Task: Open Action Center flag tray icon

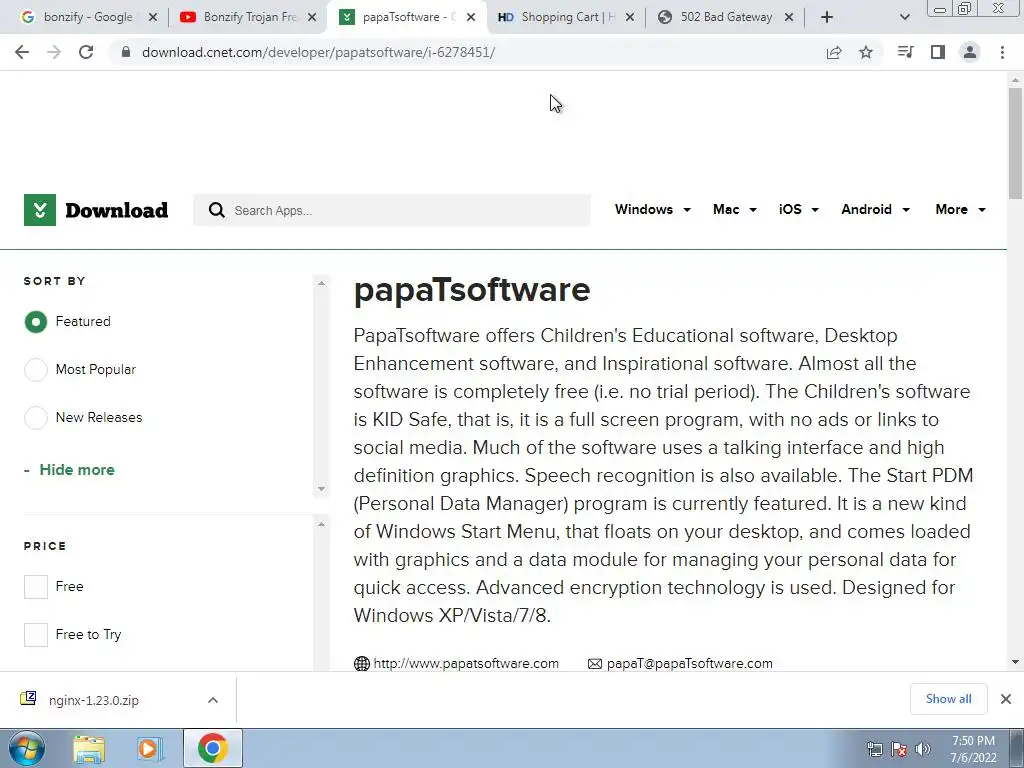Action: pos(899,749)
